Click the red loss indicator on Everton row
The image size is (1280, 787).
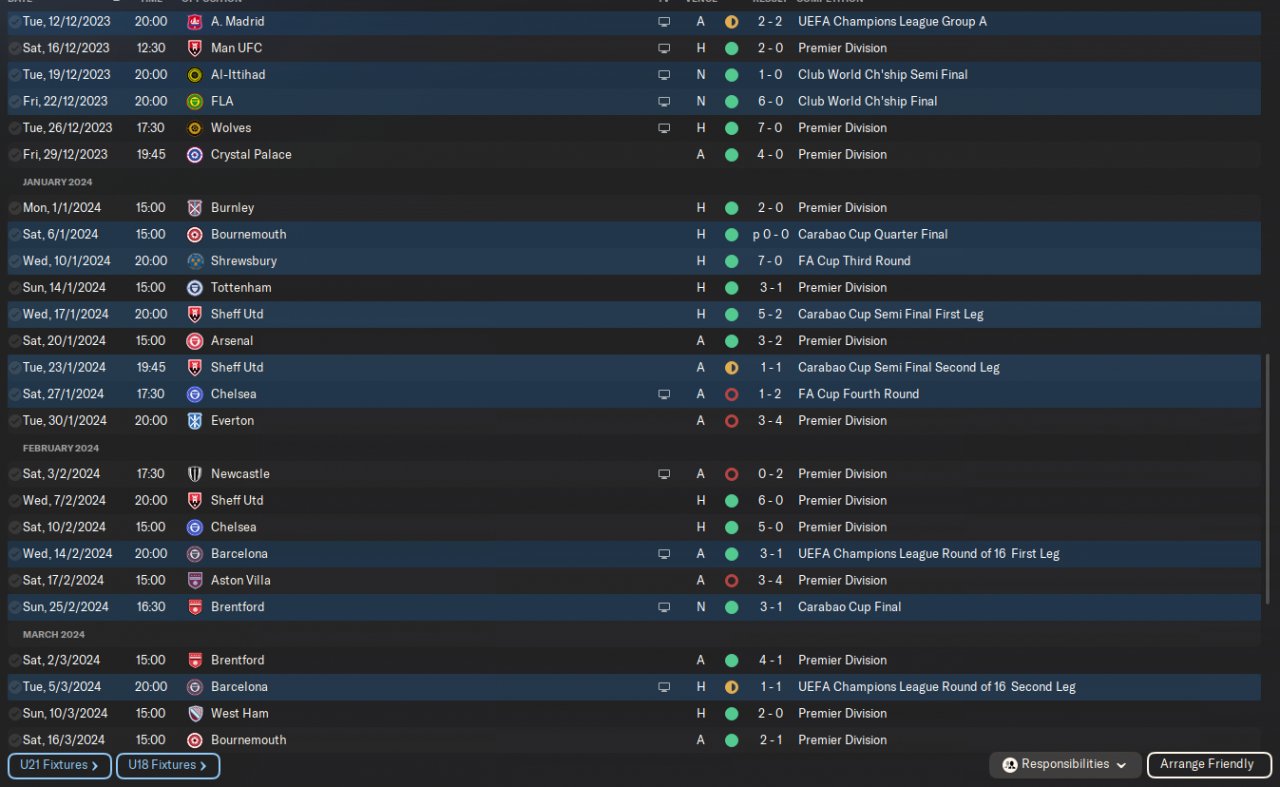pyautogui.click(x=731, y=421)
